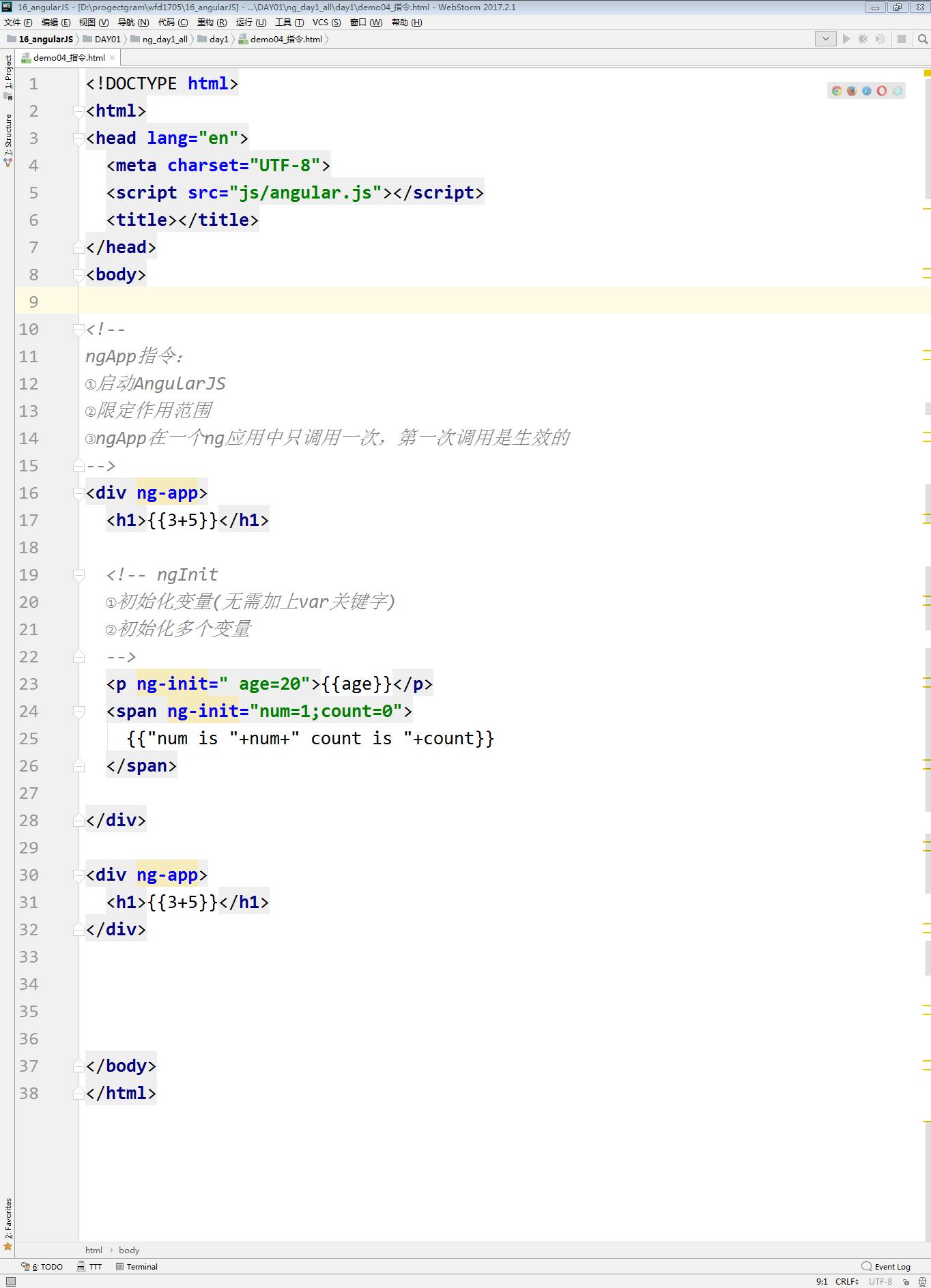Click line number 23 in gutter
This screenshot has height=1288, width=931.
(29, 684)
